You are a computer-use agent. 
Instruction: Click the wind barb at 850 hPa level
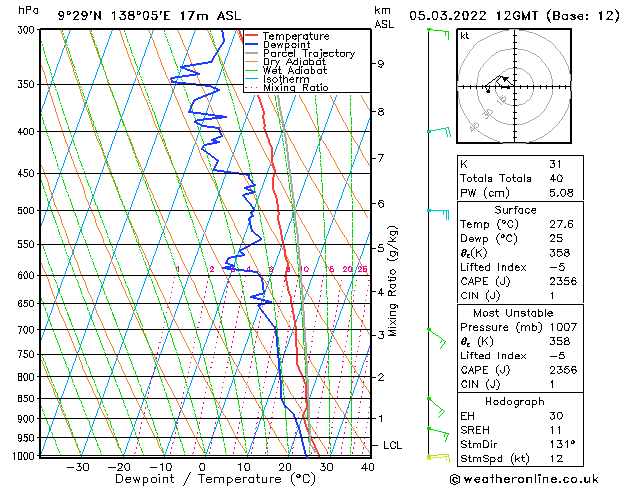click(x=436, y=407)
